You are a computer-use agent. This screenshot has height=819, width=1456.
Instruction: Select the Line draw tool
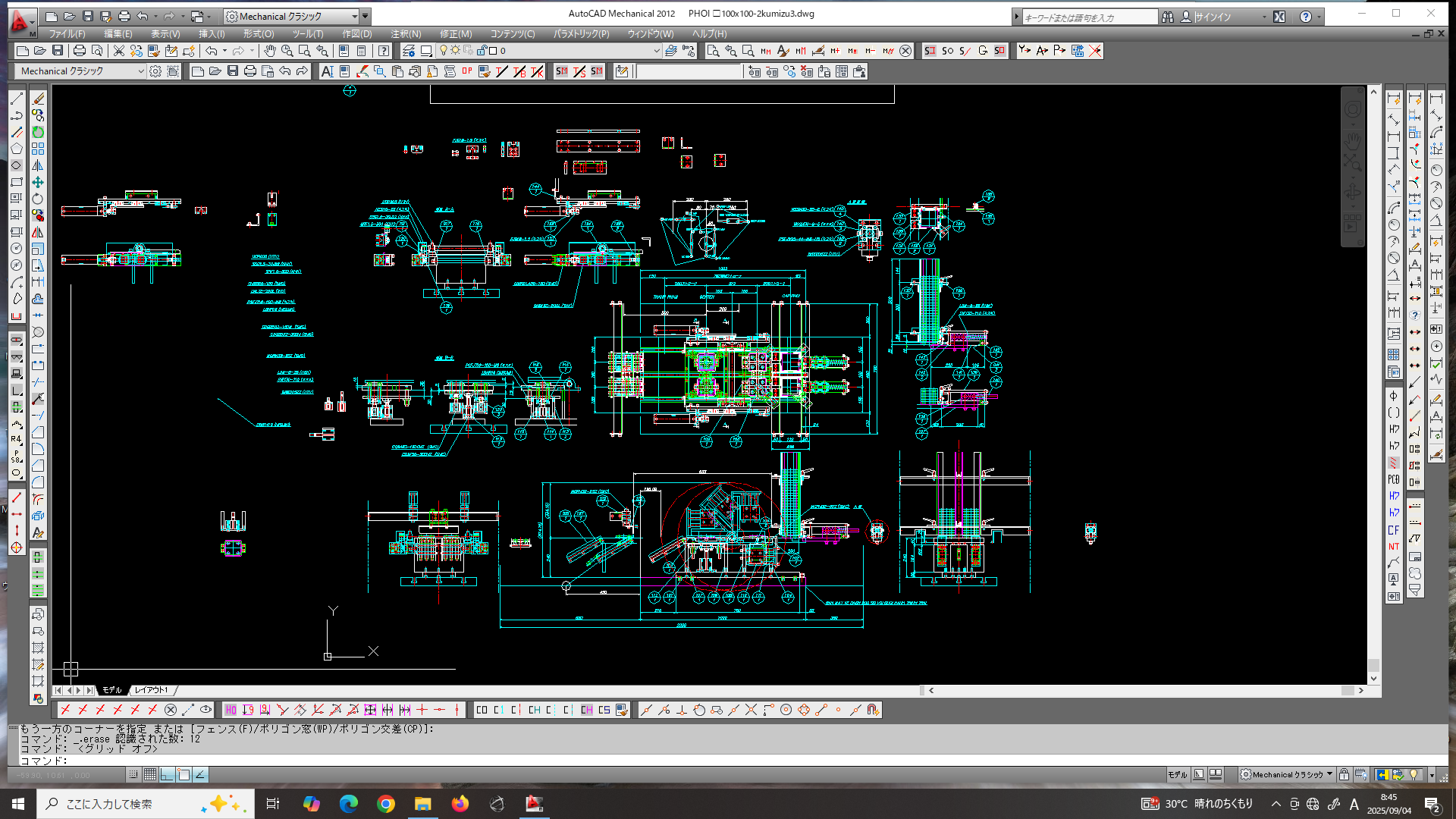click(17, 99)
